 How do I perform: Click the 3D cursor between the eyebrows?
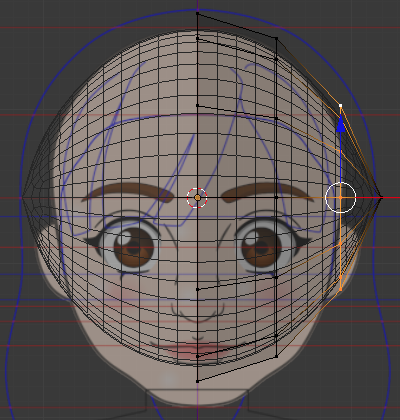pyautogui.click(x=197, y=198)
